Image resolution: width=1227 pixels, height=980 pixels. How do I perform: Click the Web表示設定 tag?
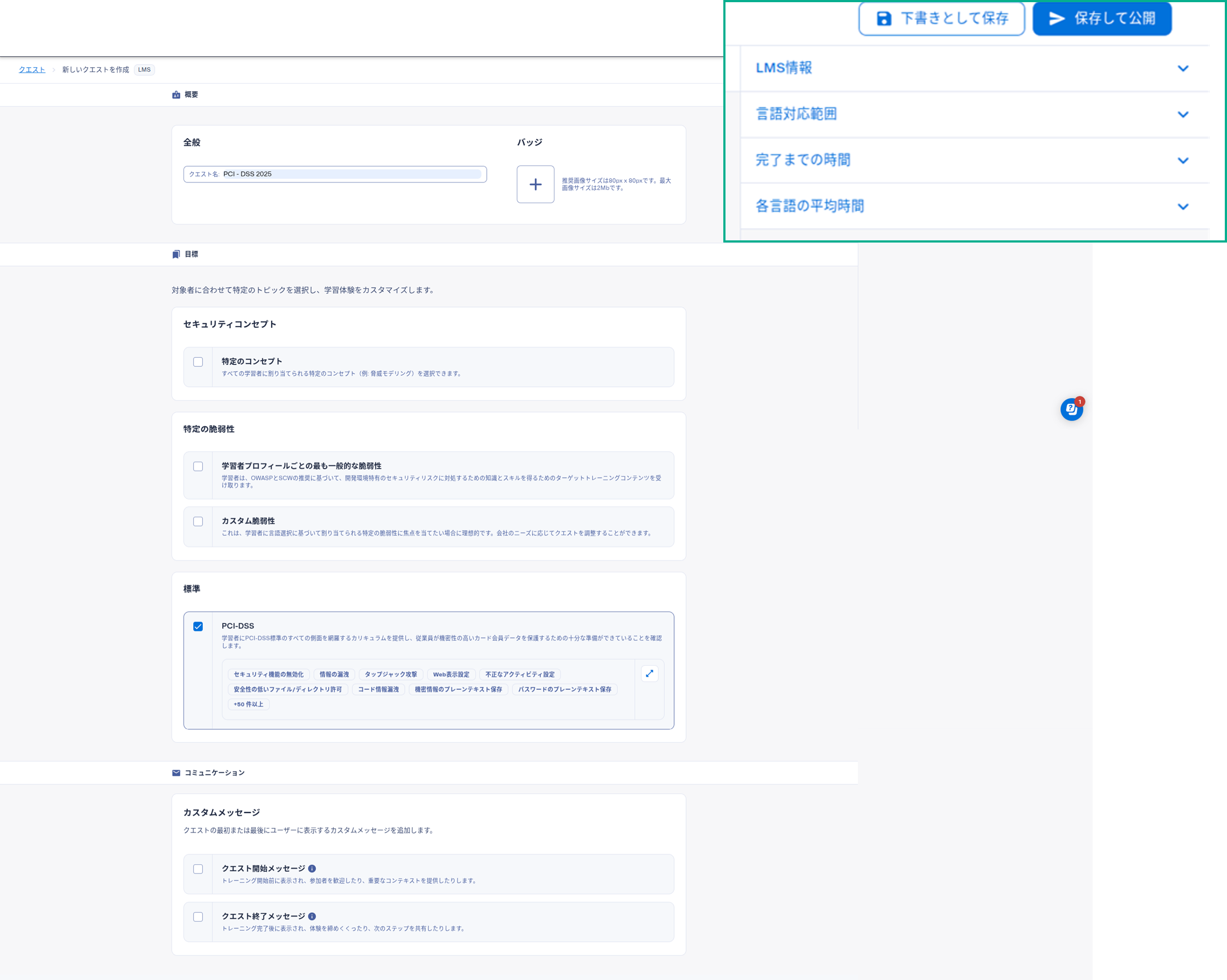point(451,675)
